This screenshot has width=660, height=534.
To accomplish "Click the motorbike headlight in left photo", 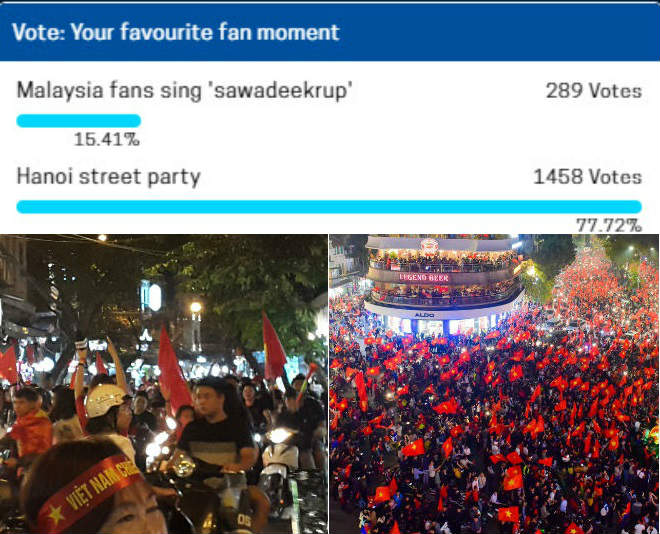I will [277, 436].
